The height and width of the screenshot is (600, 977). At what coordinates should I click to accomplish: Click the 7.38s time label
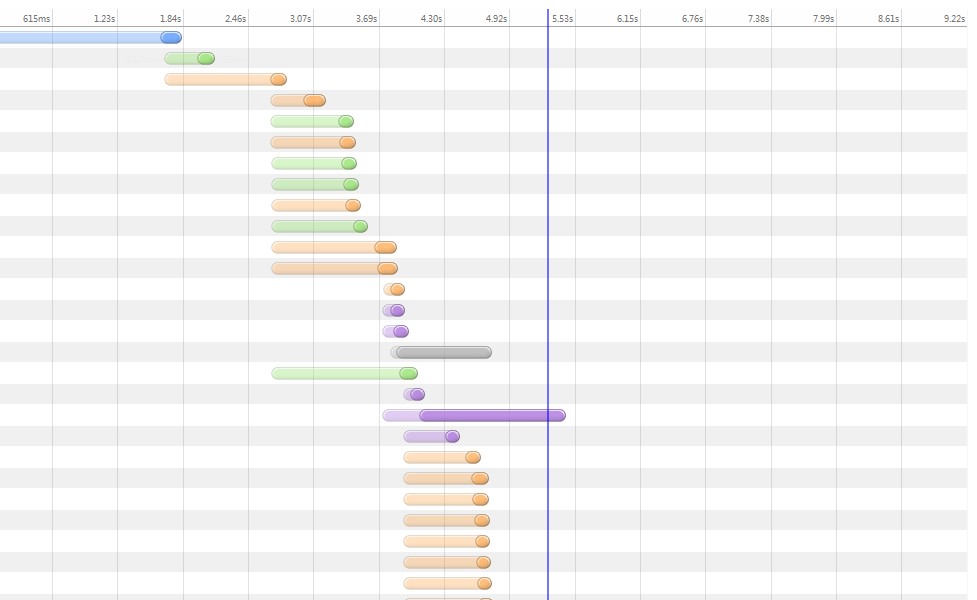(758, 19)
